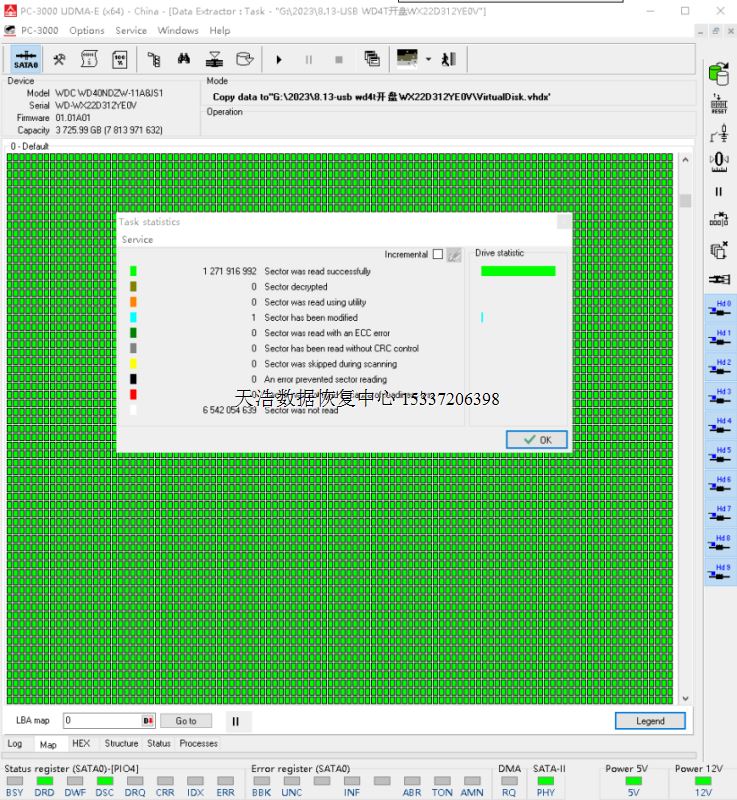Viewport: 737px width, 800px height.
Task: Click the SATA0 port selector icon
Action: (26, 59)
